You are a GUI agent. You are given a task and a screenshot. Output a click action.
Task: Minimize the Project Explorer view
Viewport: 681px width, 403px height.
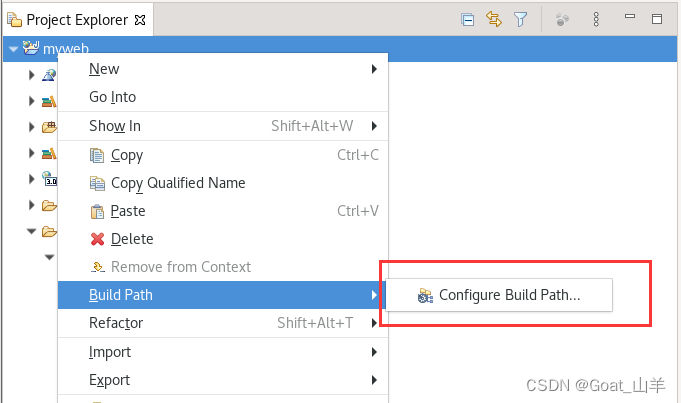click(630, 17)
